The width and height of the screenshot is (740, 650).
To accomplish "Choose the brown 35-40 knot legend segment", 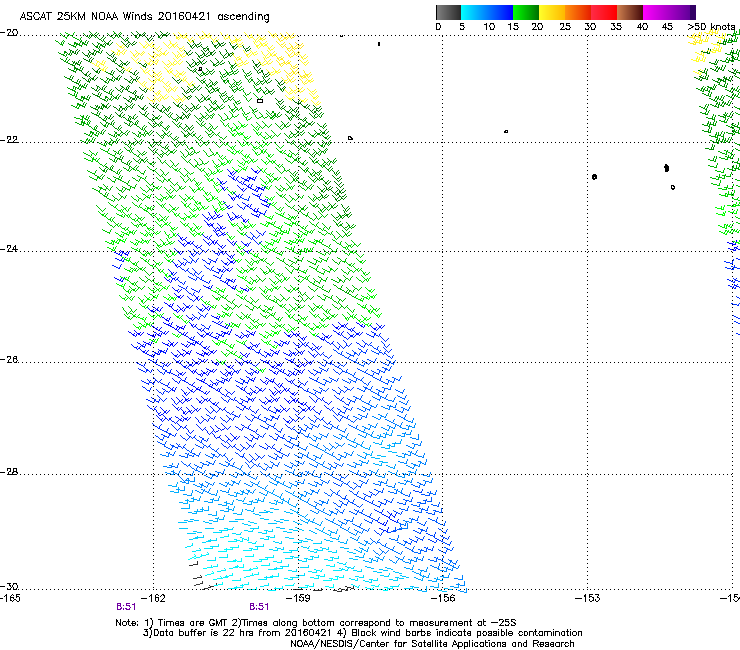I will click(630, 12).
